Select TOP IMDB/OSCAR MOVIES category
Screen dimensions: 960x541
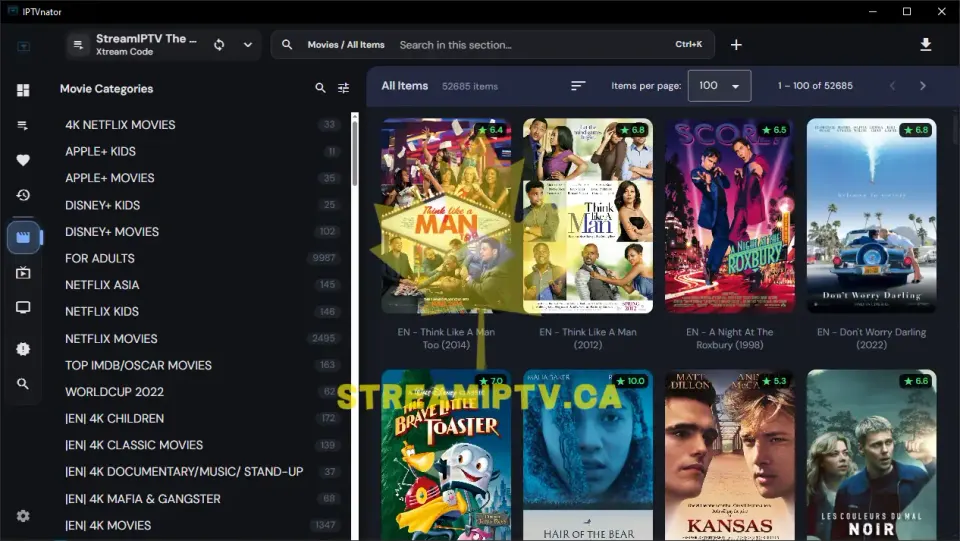click(x=202, y=365)
